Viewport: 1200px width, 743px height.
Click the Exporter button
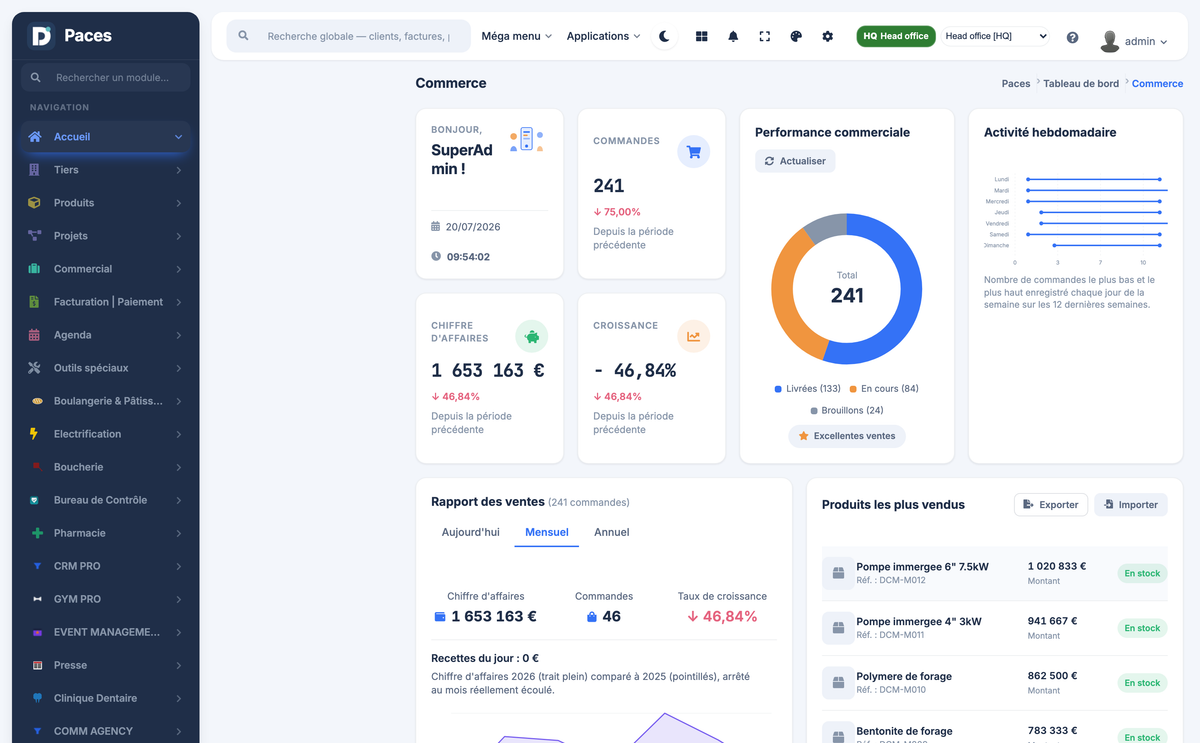(x=1051, y=505)
